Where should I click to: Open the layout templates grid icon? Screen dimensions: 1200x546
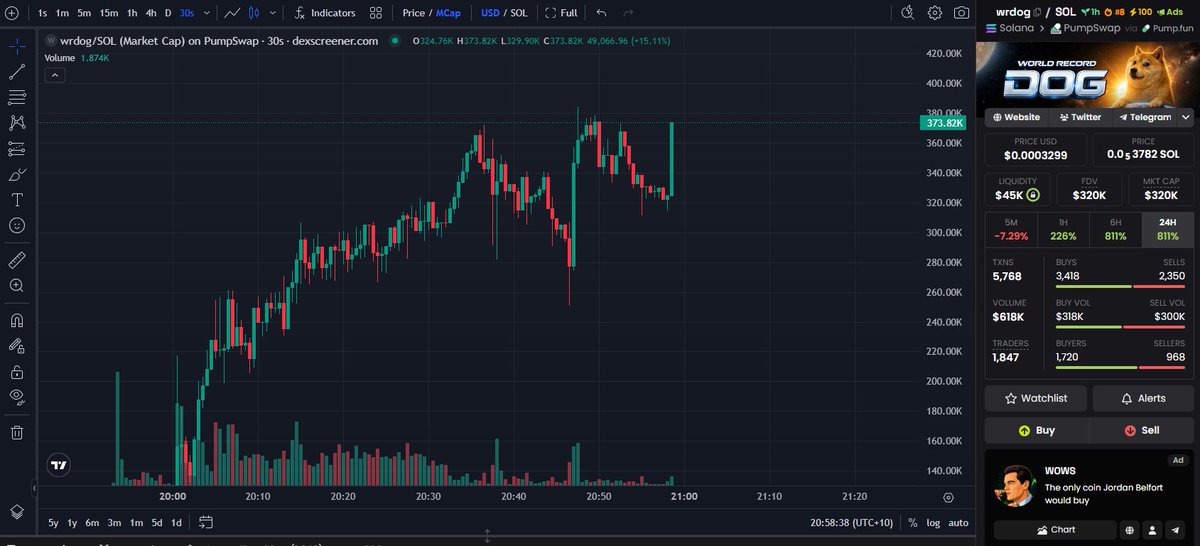375,13
